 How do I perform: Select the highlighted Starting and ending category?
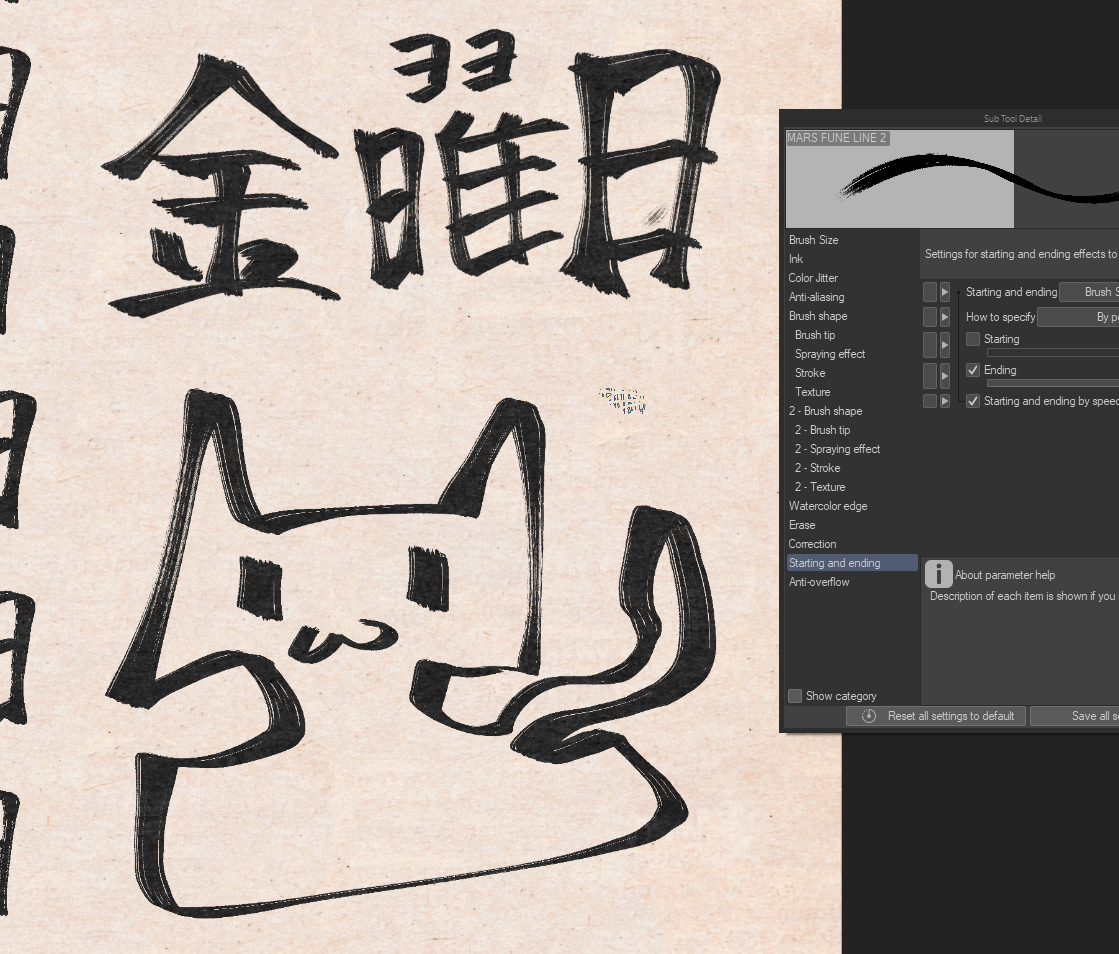point(852,563)
